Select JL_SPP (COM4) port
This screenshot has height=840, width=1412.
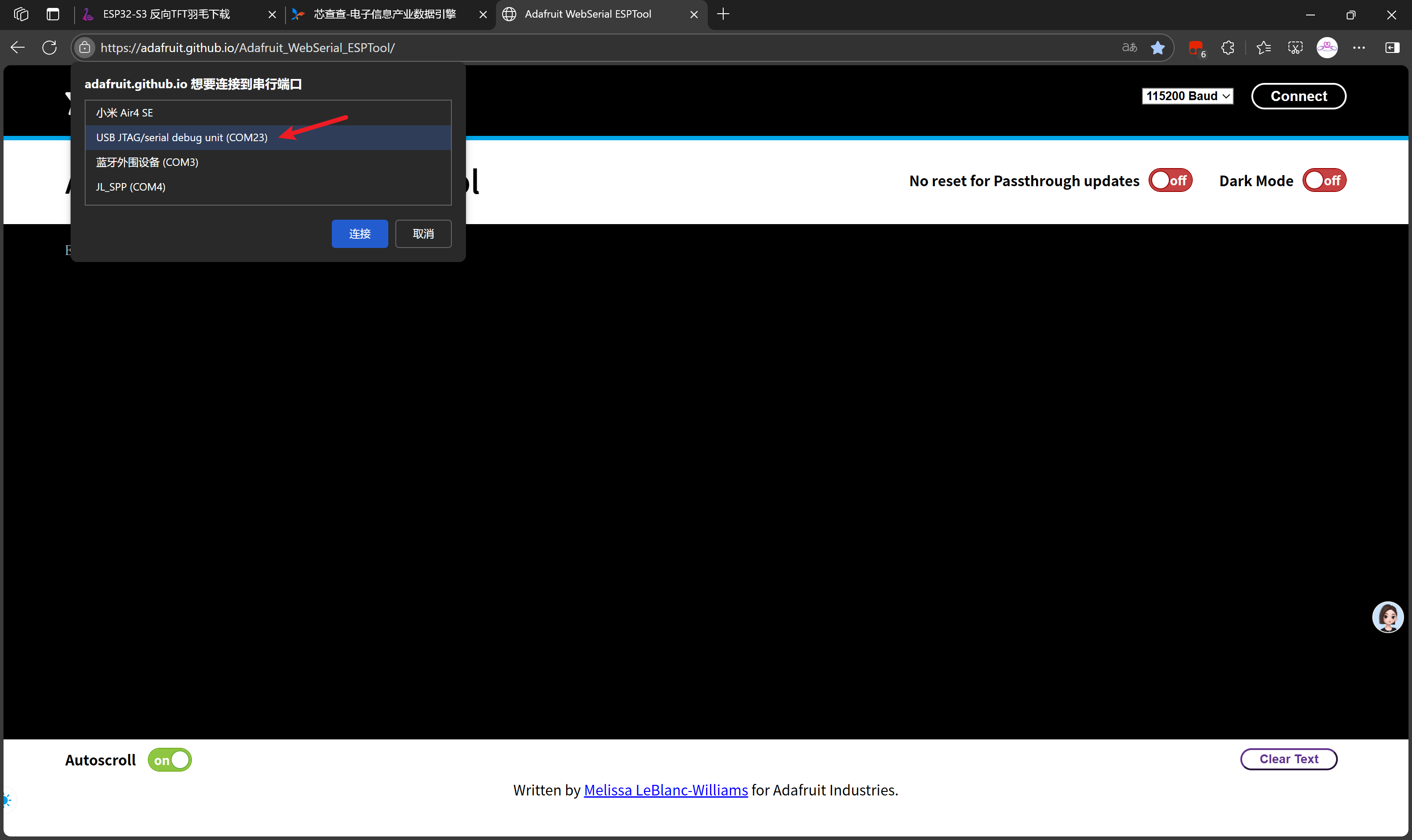[131, 187]
